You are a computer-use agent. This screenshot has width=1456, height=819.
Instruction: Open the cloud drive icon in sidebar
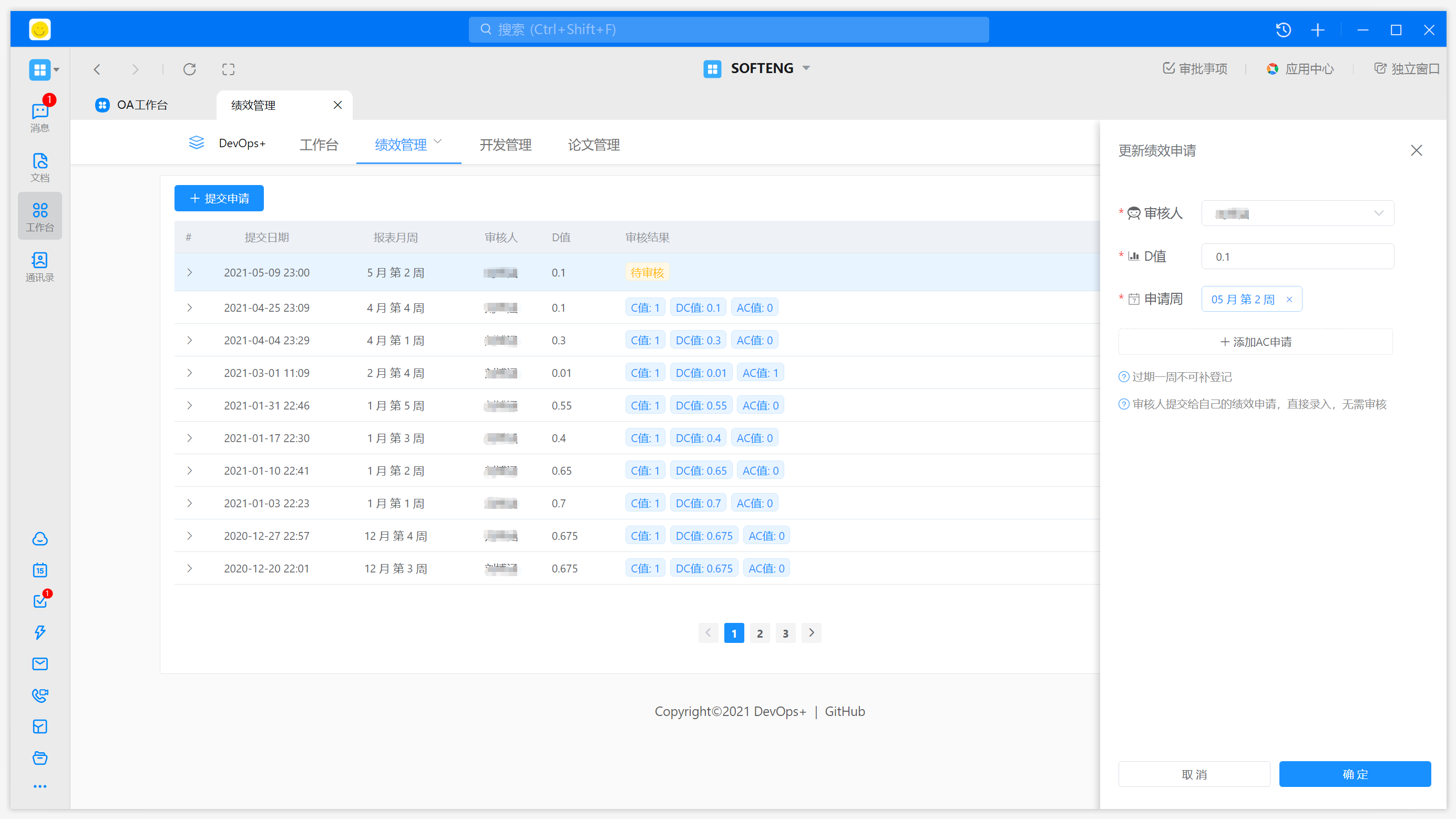pos(39,539)
